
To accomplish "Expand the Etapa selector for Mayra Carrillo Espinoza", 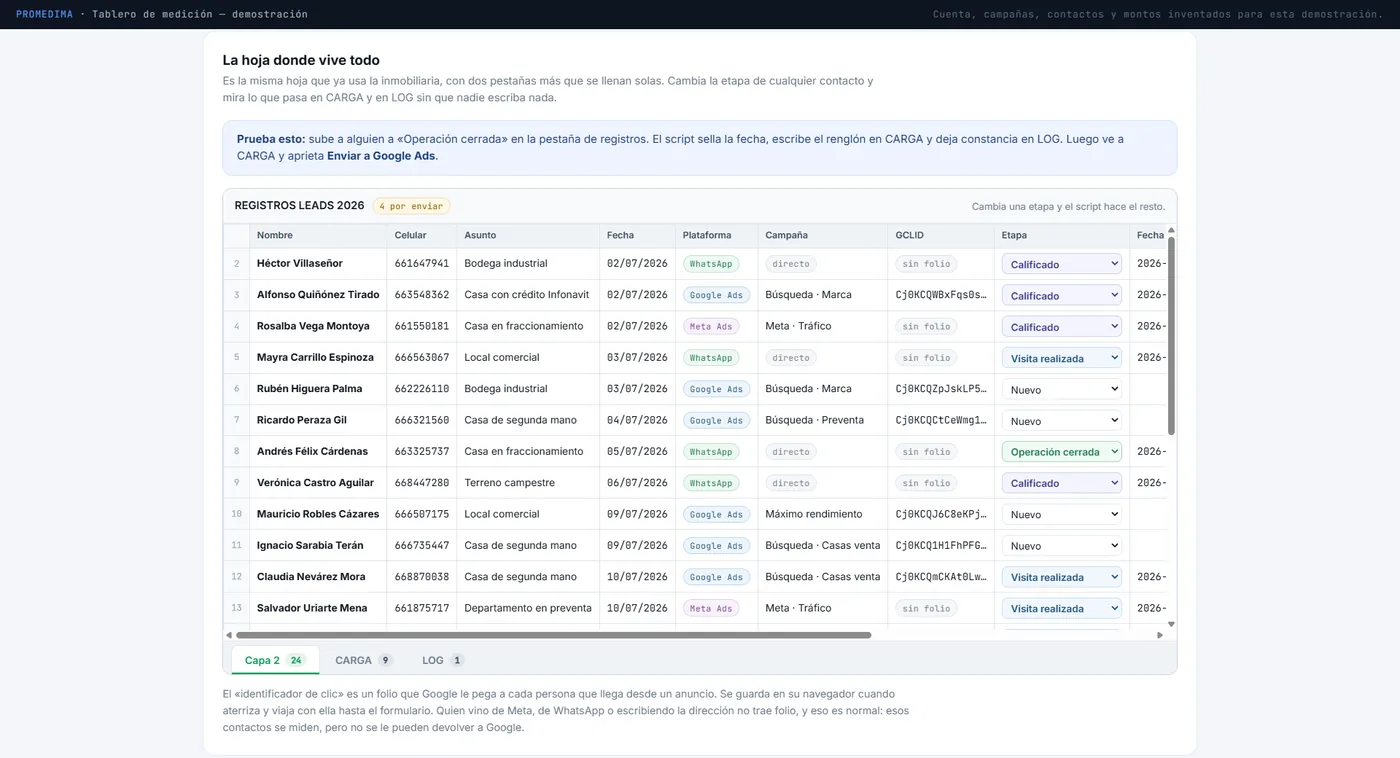I will [x=1061, y=358].
